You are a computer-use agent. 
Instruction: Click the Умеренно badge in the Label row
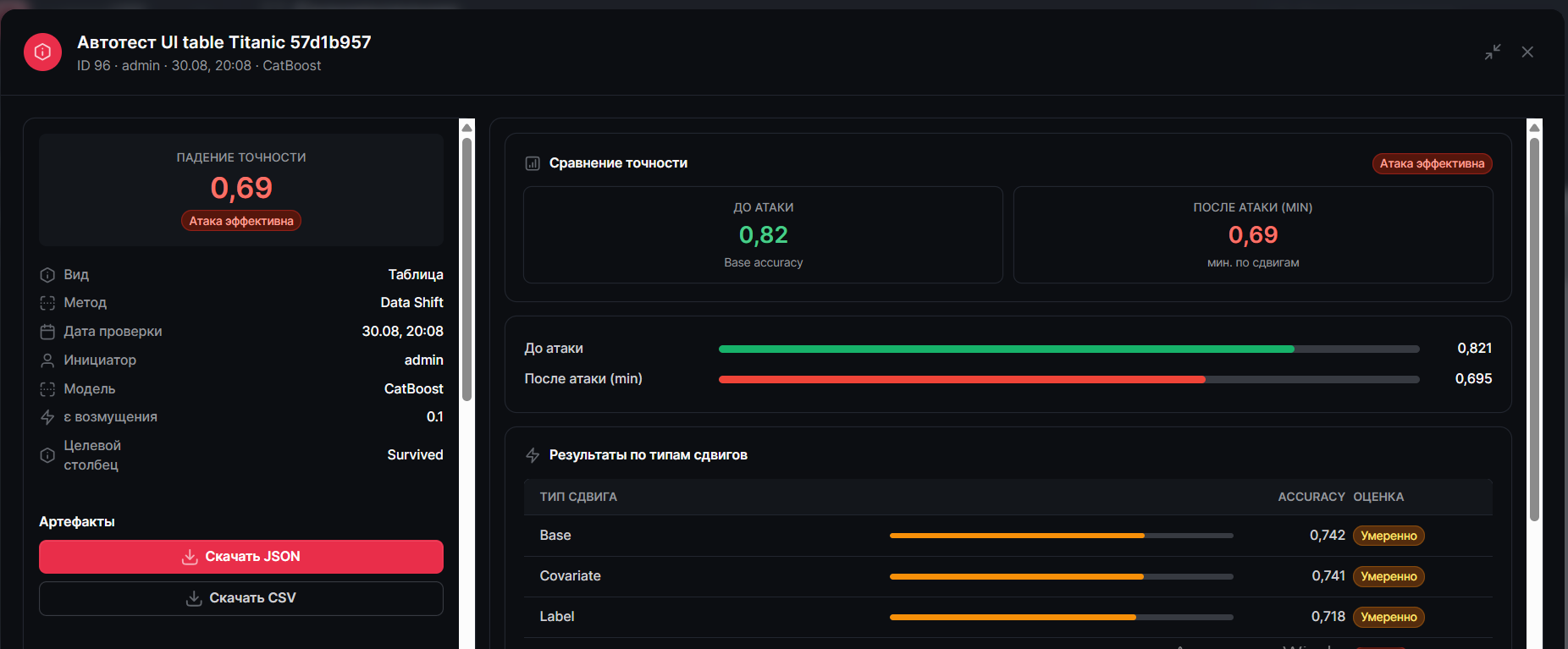[1389, 617]
